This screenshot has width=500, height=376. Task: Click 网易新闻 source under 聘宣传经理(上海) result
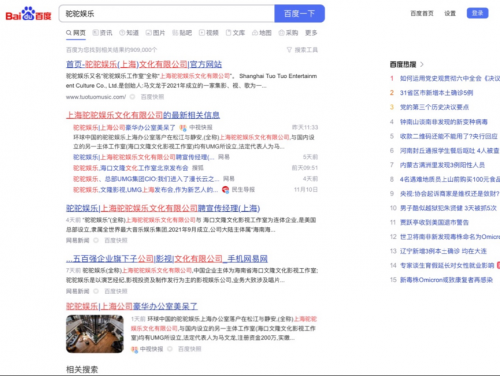(77, 240)
